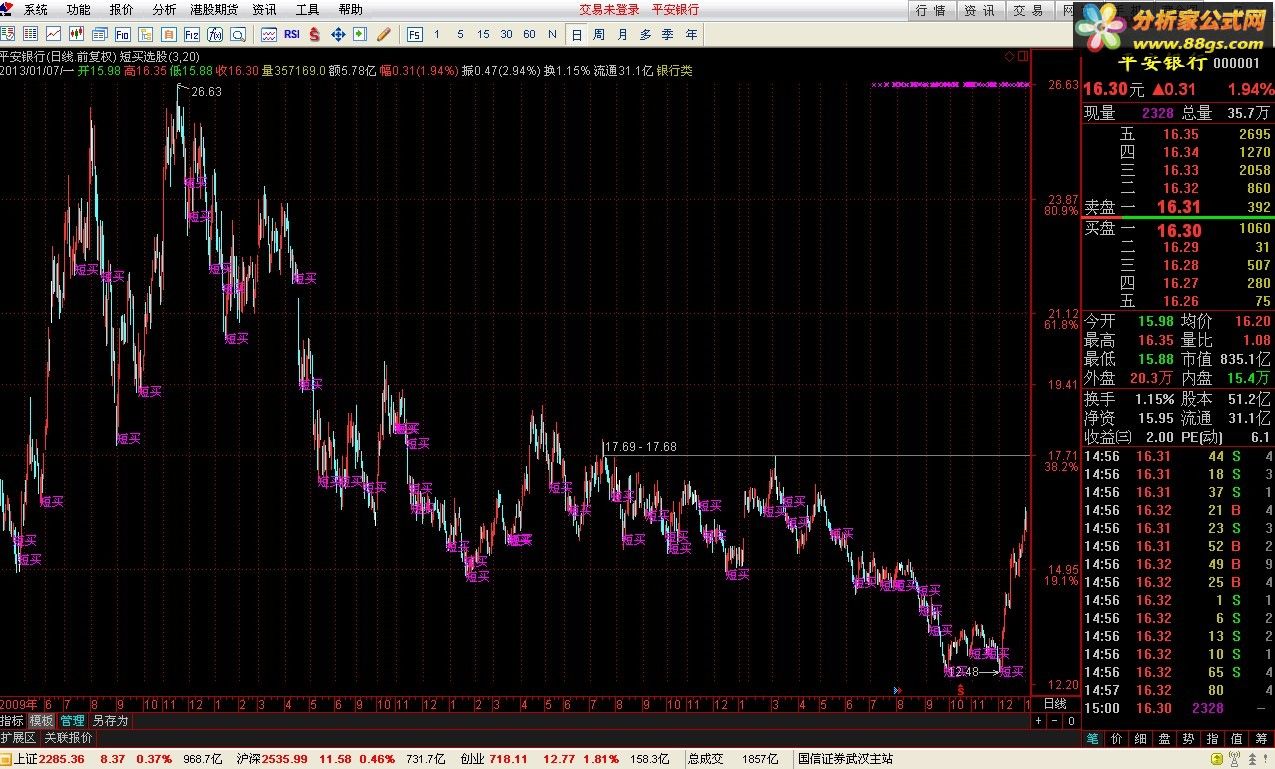The width and height of the screenshot is (1275, 769).
Task: Open the 分析 menu
Action: pyautogui.click(x=164, y=10)
